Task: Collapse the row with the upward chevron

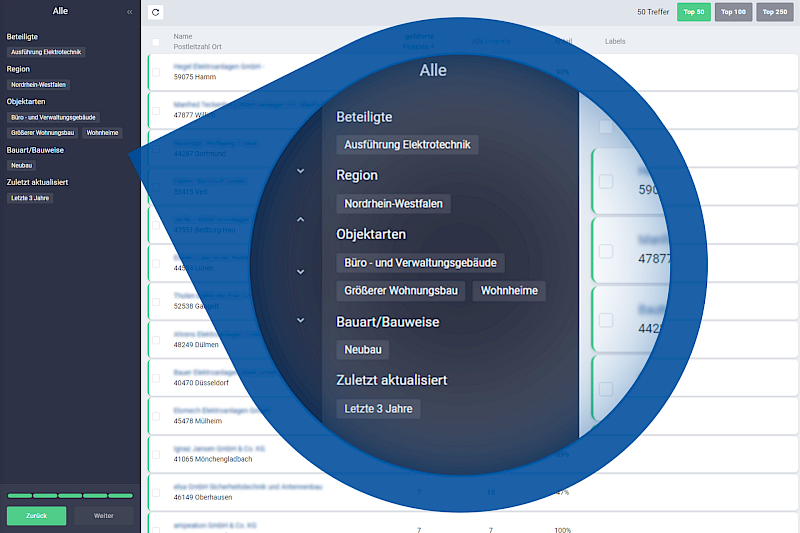Action: [301, 219]
